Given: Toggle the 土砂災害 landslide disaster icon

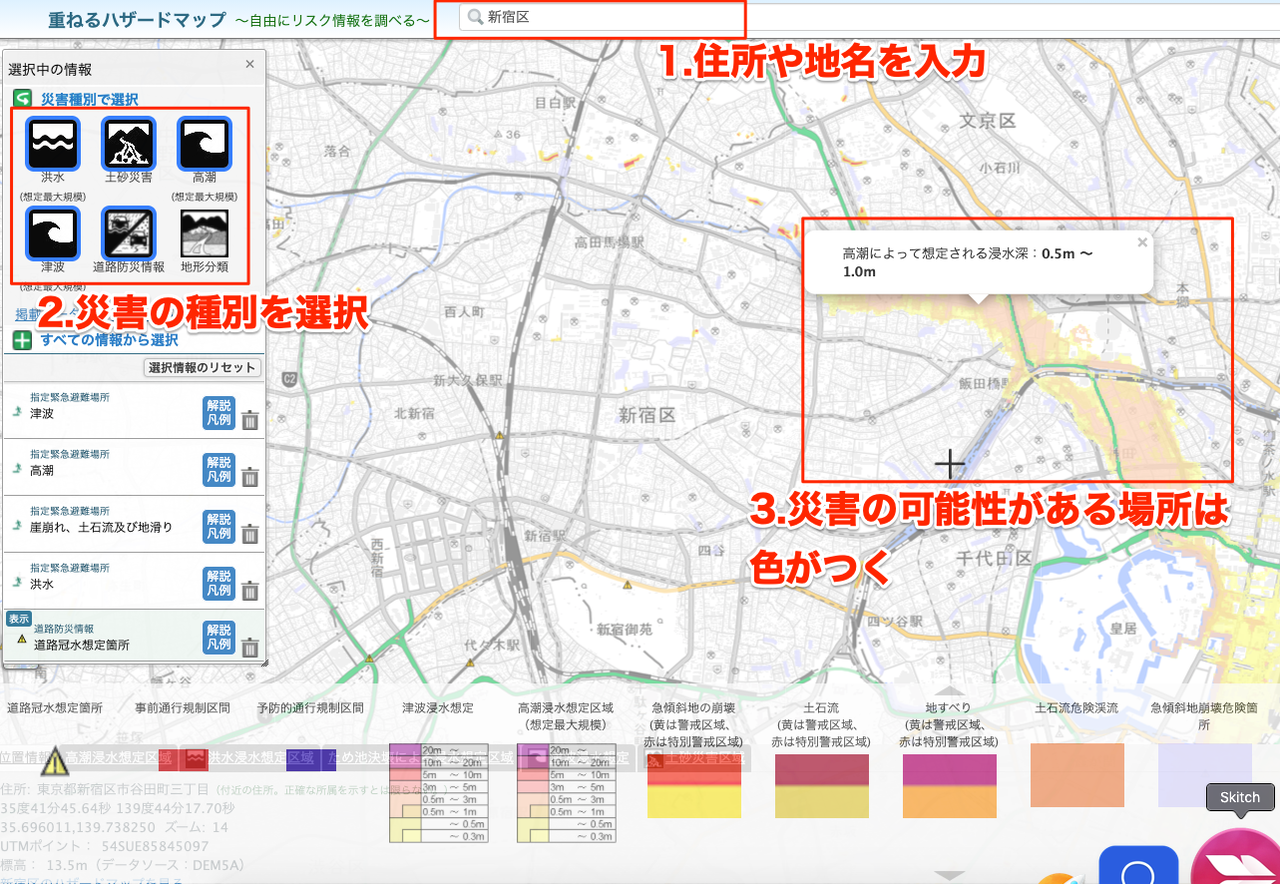Looking at the screenshot, I should [x=128, y=144].
